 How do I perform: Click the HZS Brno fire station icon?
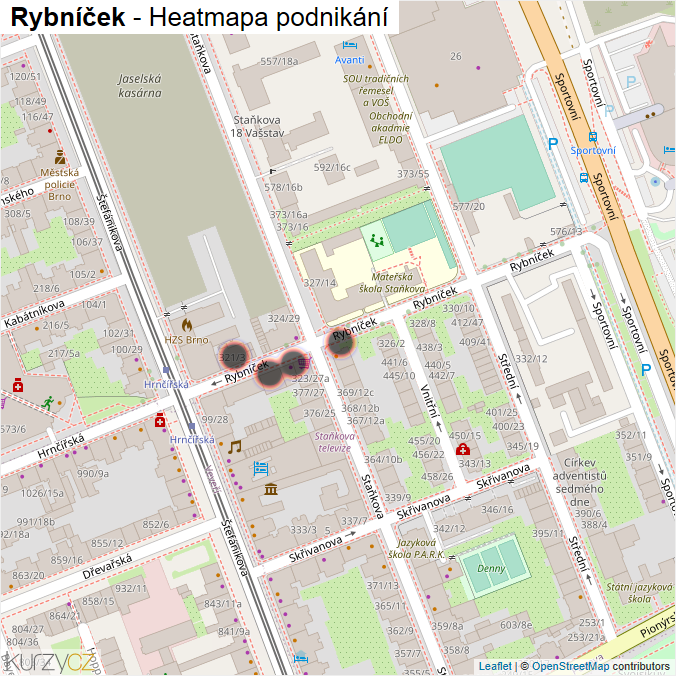[187, 324]
